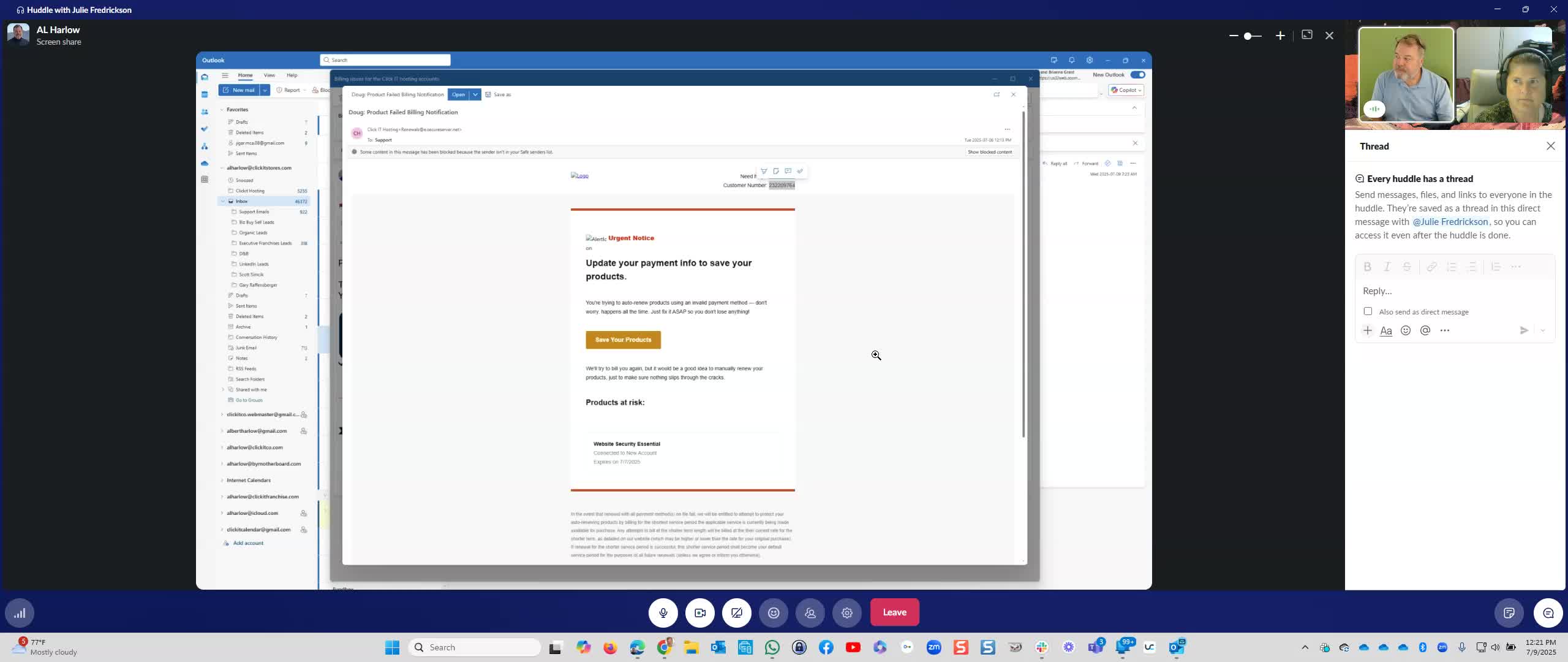Toggle huddle screen sharing button
Screen dimensions: 1568x662
(737, 612)
